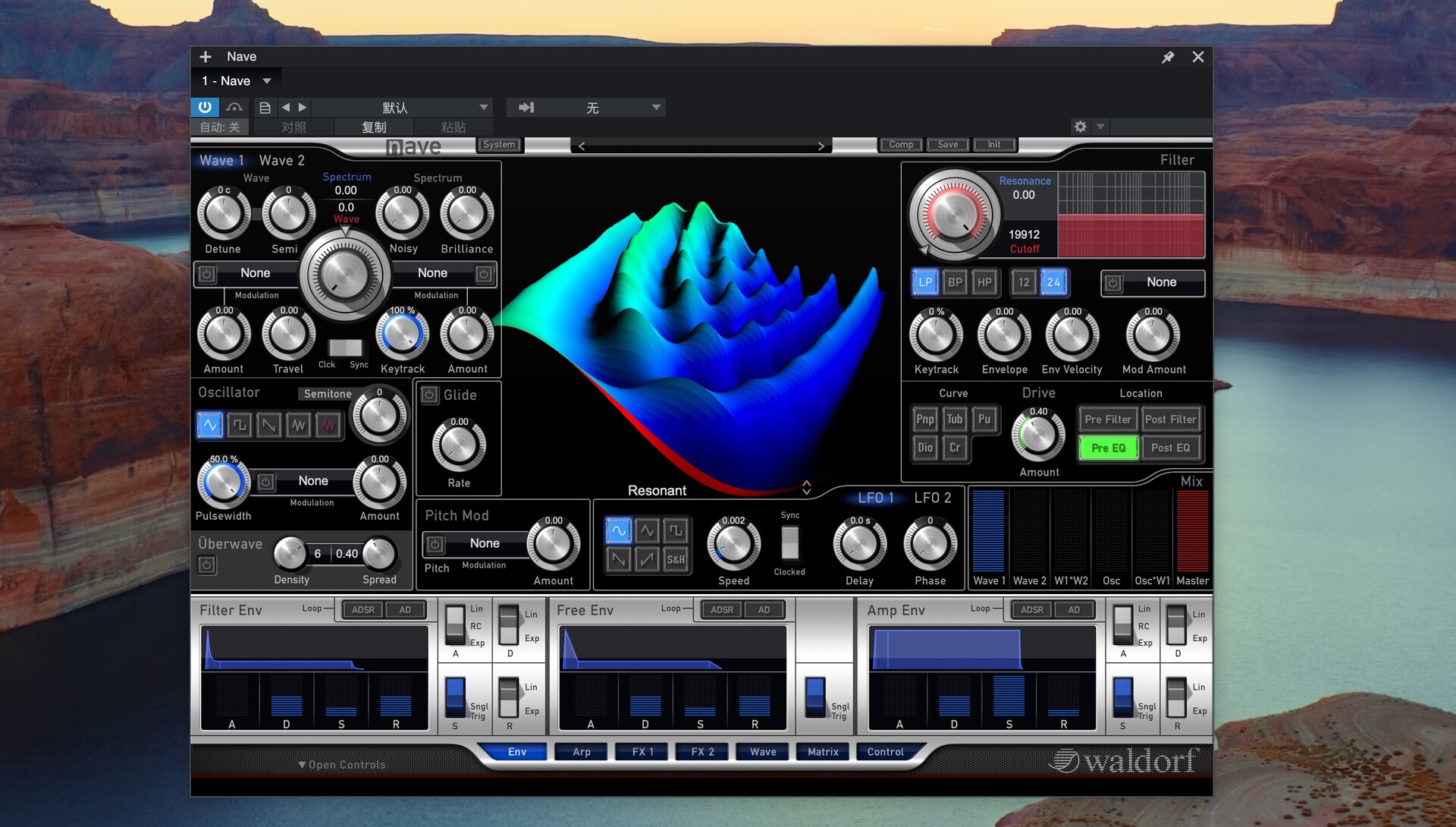Toggle the Überwave power icon

(x=206, y=564)
